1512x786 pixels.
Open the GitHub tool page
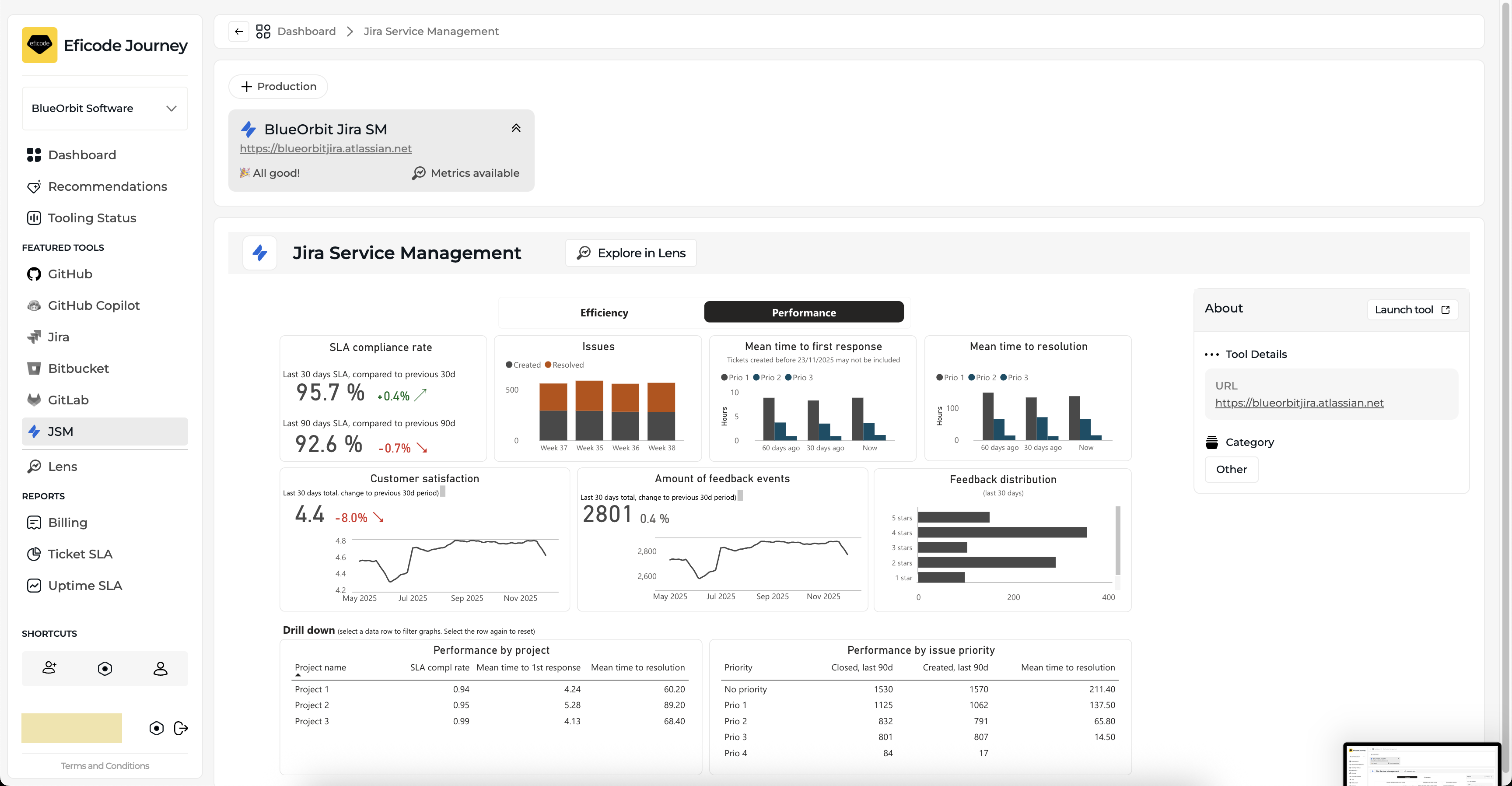[70, 274]
